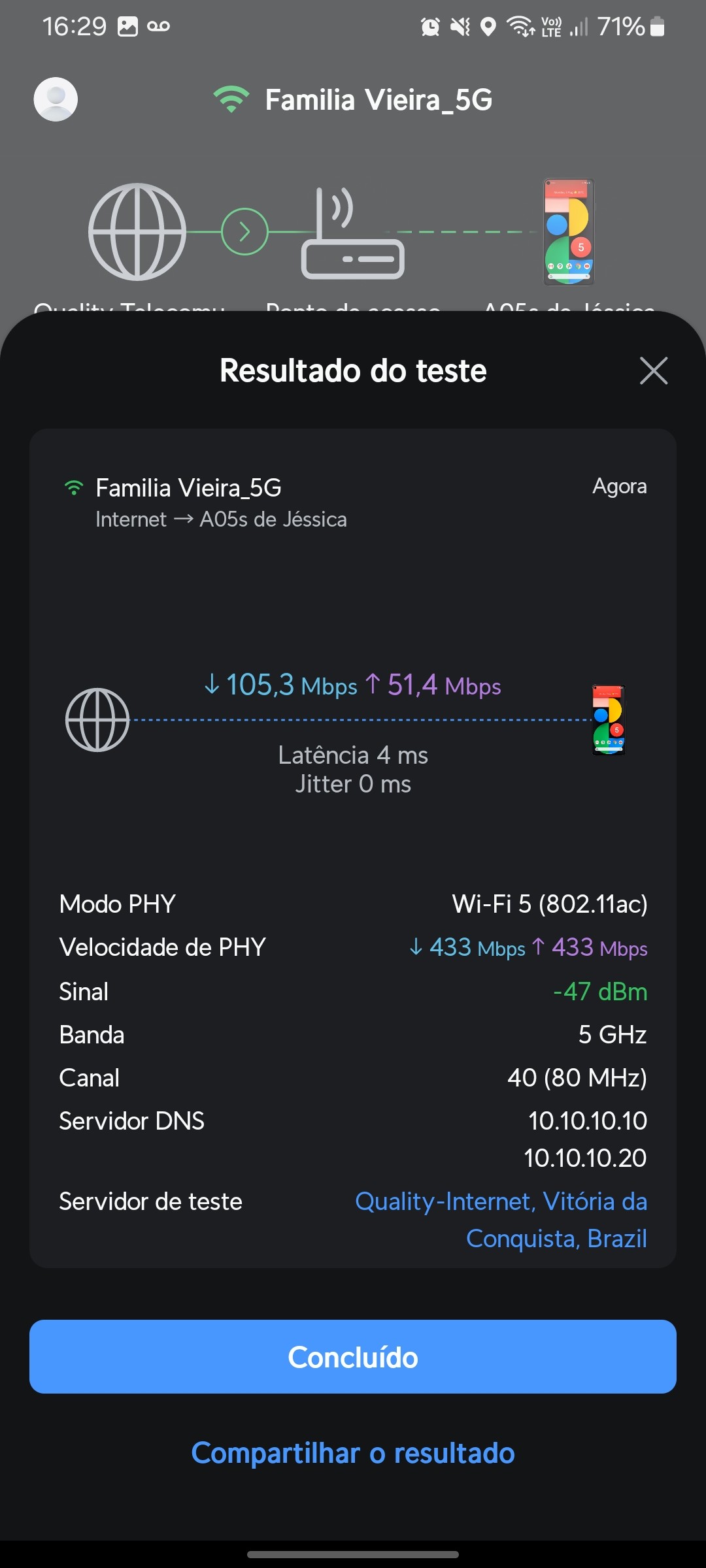Image resolution: width=706 pixels, height=1568 pixels.
Task: Tap the phone device thumbnail at top
Action: coord(569,232)
